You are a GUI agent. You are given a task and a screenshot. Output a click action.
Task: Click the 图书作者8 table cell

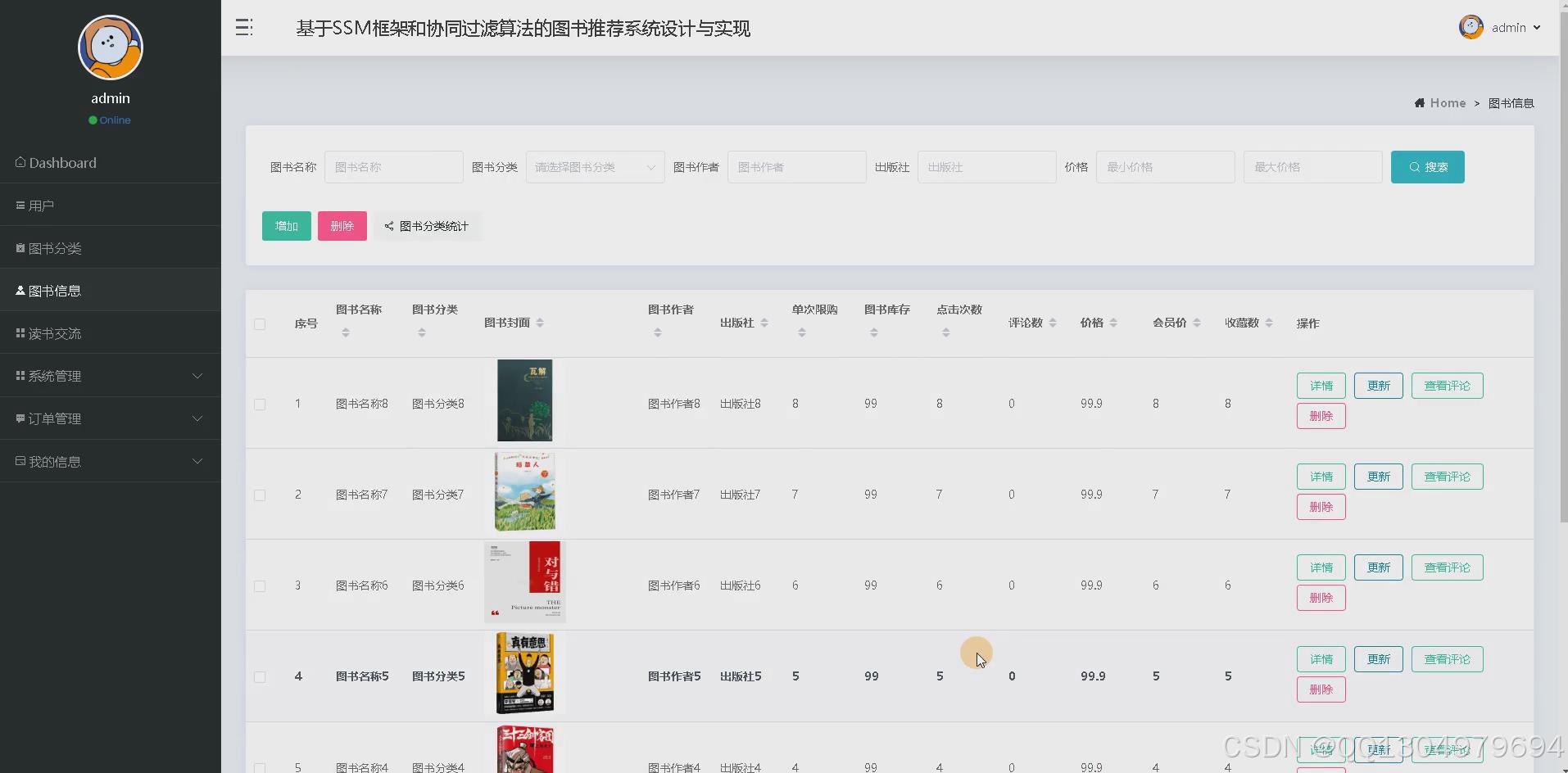click(674, 404)
